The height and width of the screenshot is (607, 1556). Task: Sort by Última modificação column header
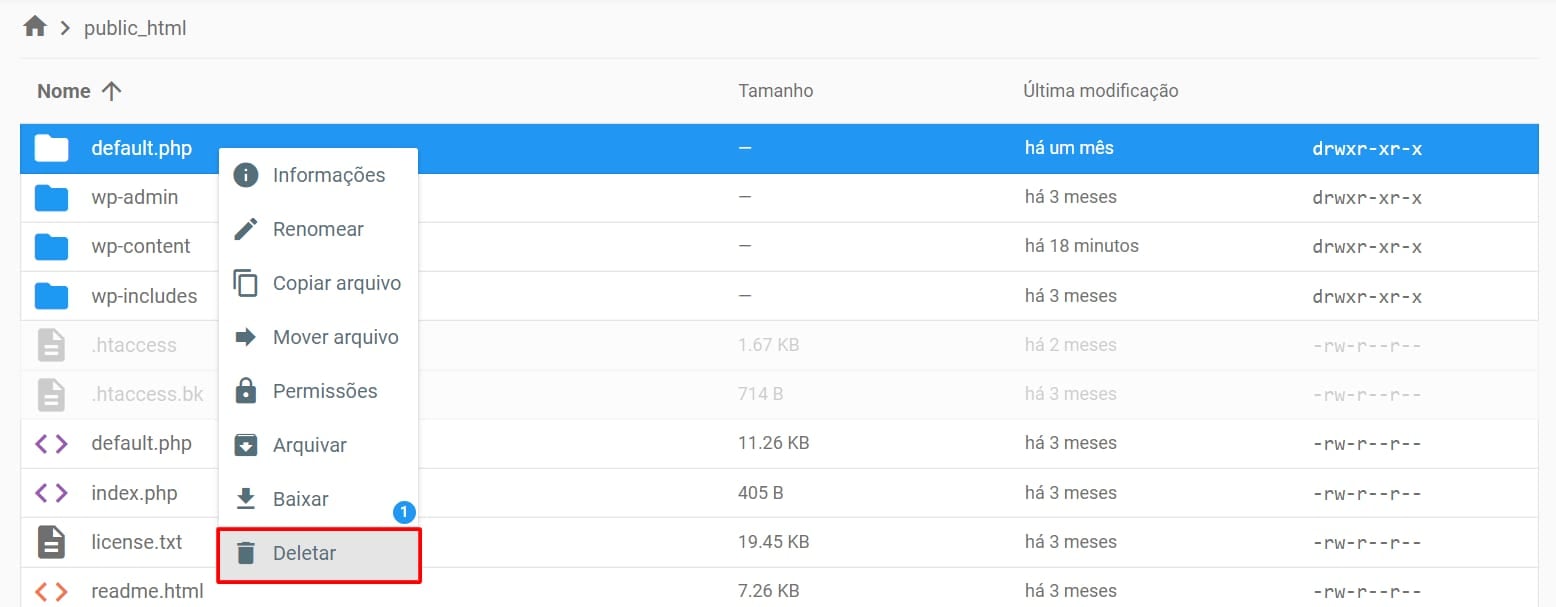[1100, 91]
